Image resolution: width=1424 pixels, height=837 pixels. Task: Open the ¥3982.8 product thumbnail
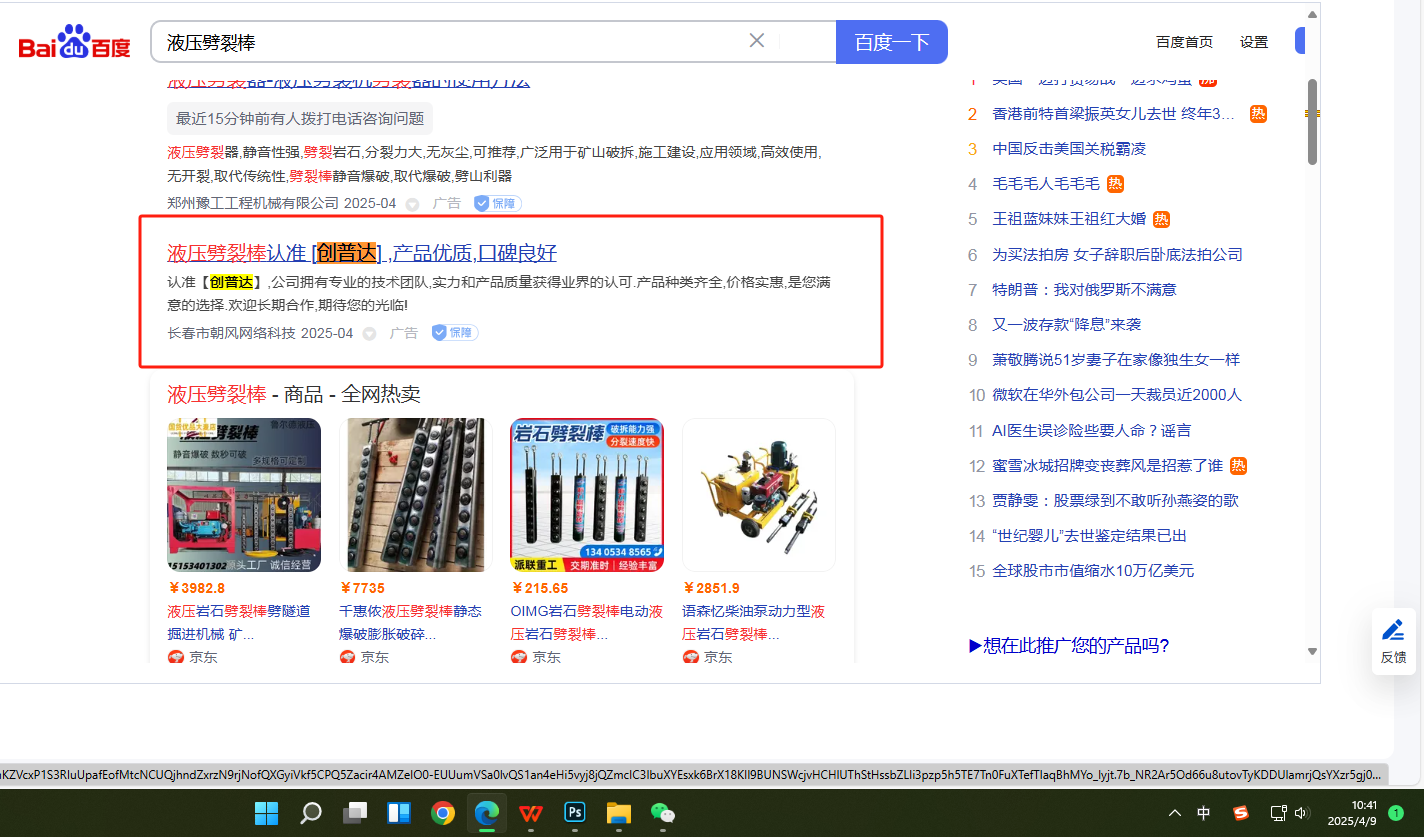[x=244, y=495]
